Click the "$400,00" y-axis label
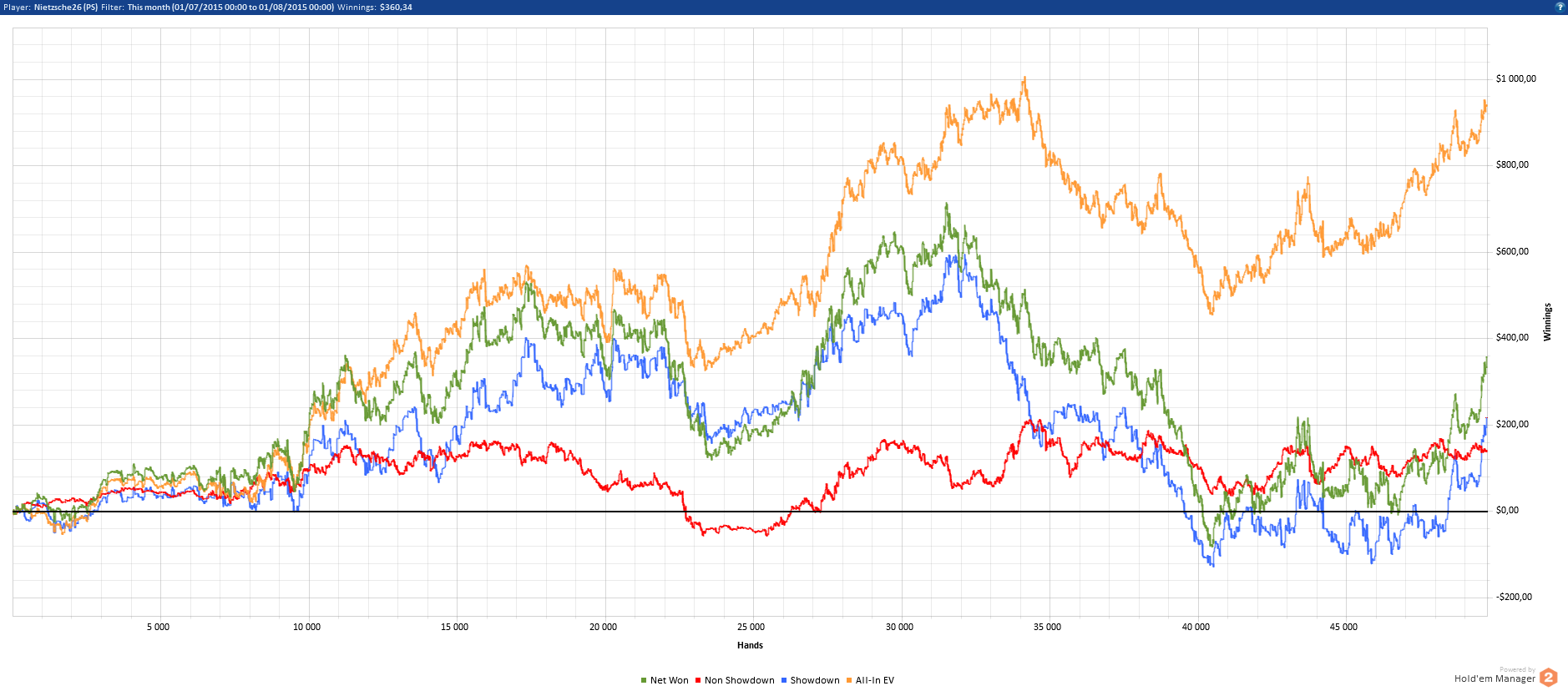The height and width of the screenshot is (691, 1568). point(1512,337)
